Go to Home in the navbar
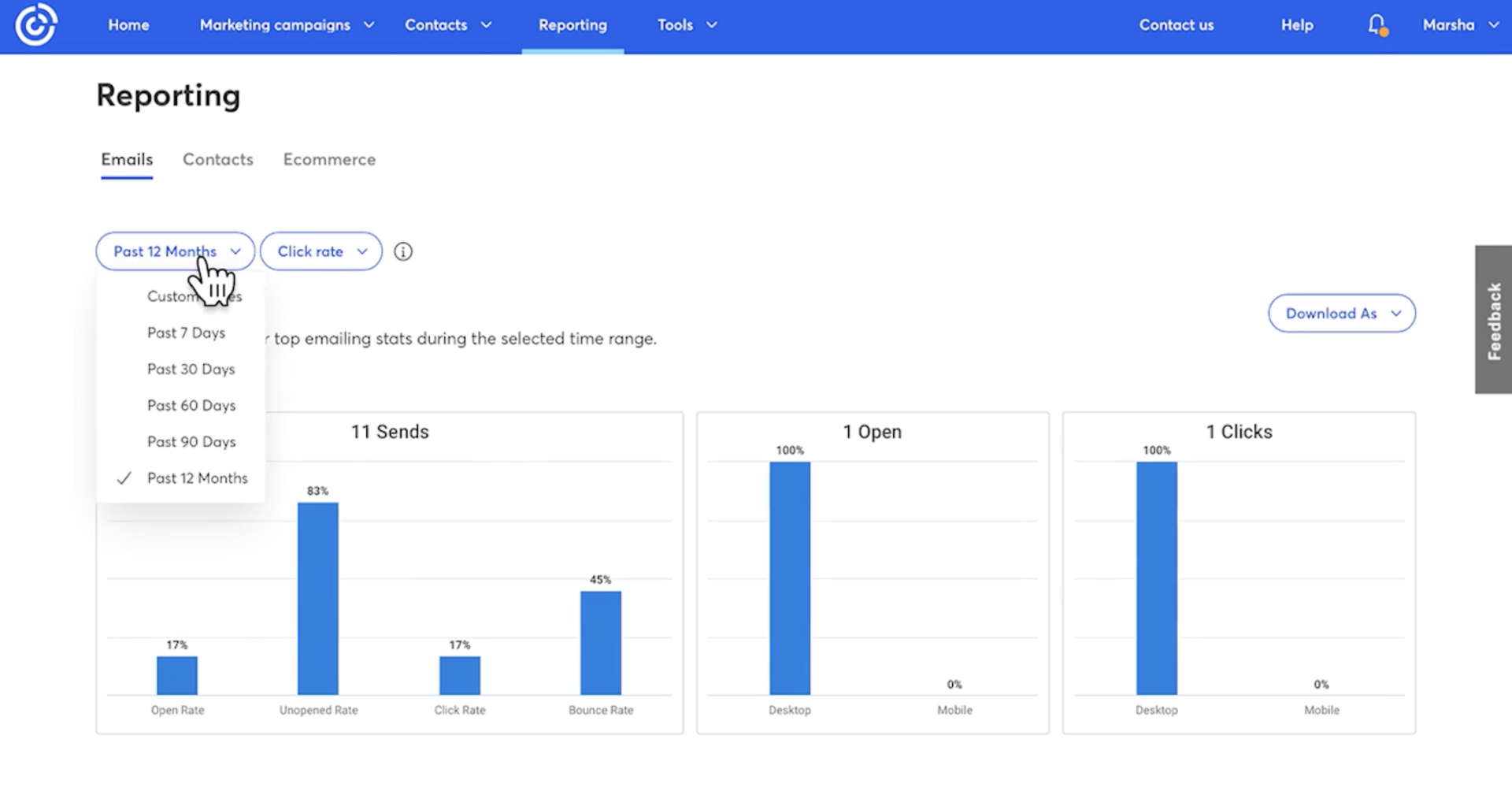The image size is (1512, 795). pyautogui.click(x=128, y=25)
